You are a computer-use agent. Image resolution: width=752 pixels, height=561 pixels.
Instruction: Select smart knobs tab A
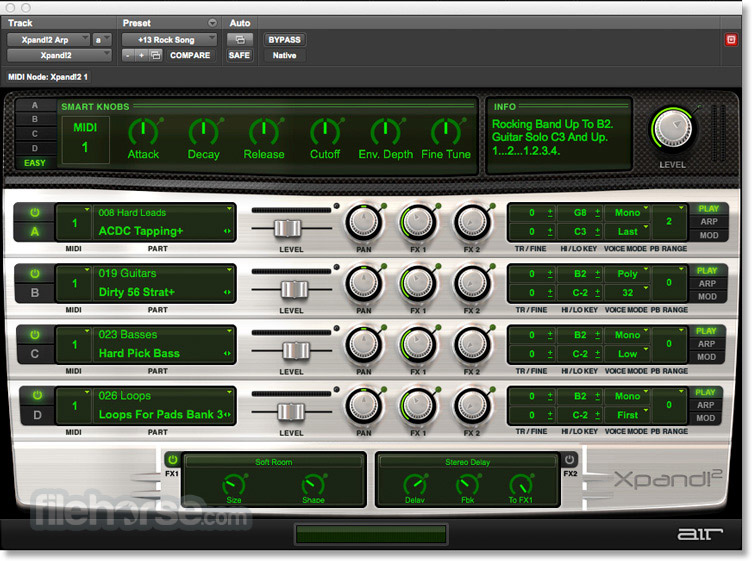(35, 105)
